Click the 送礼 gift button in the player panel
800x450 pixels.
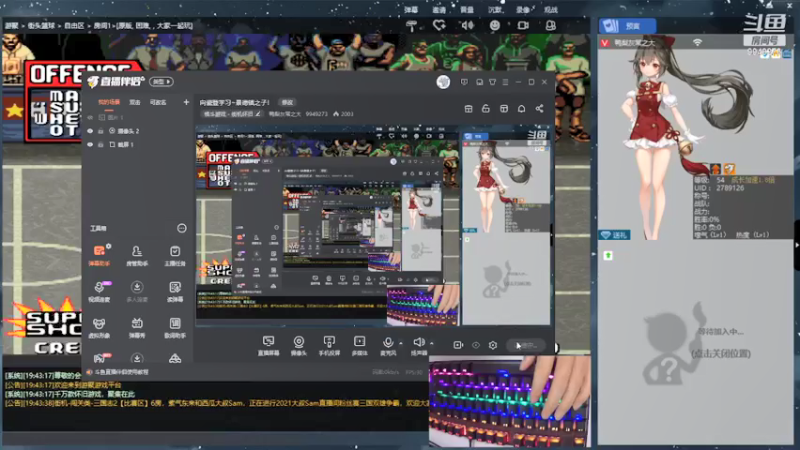(614, 235)
